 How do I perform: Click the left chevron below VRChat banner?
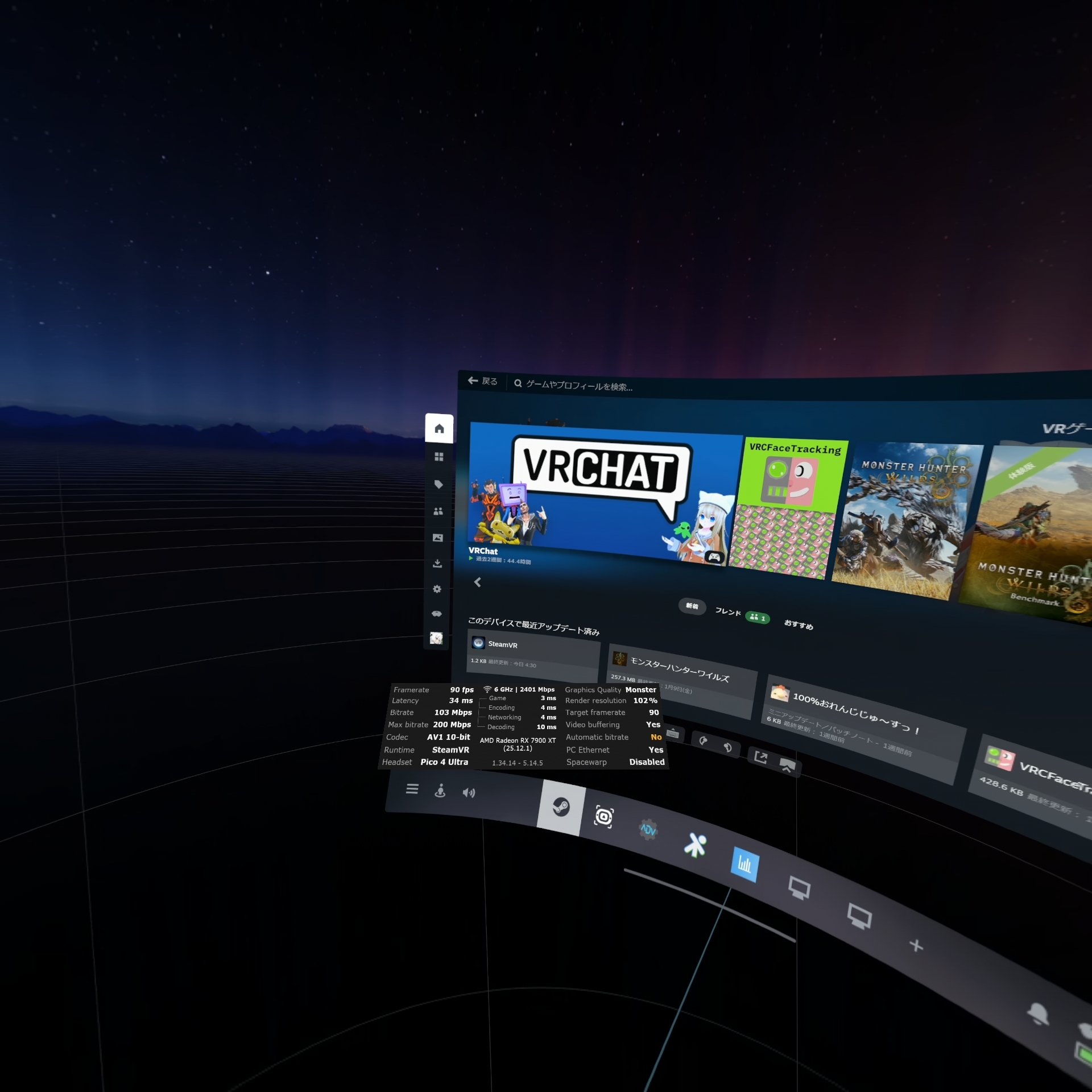coord(478,582)
